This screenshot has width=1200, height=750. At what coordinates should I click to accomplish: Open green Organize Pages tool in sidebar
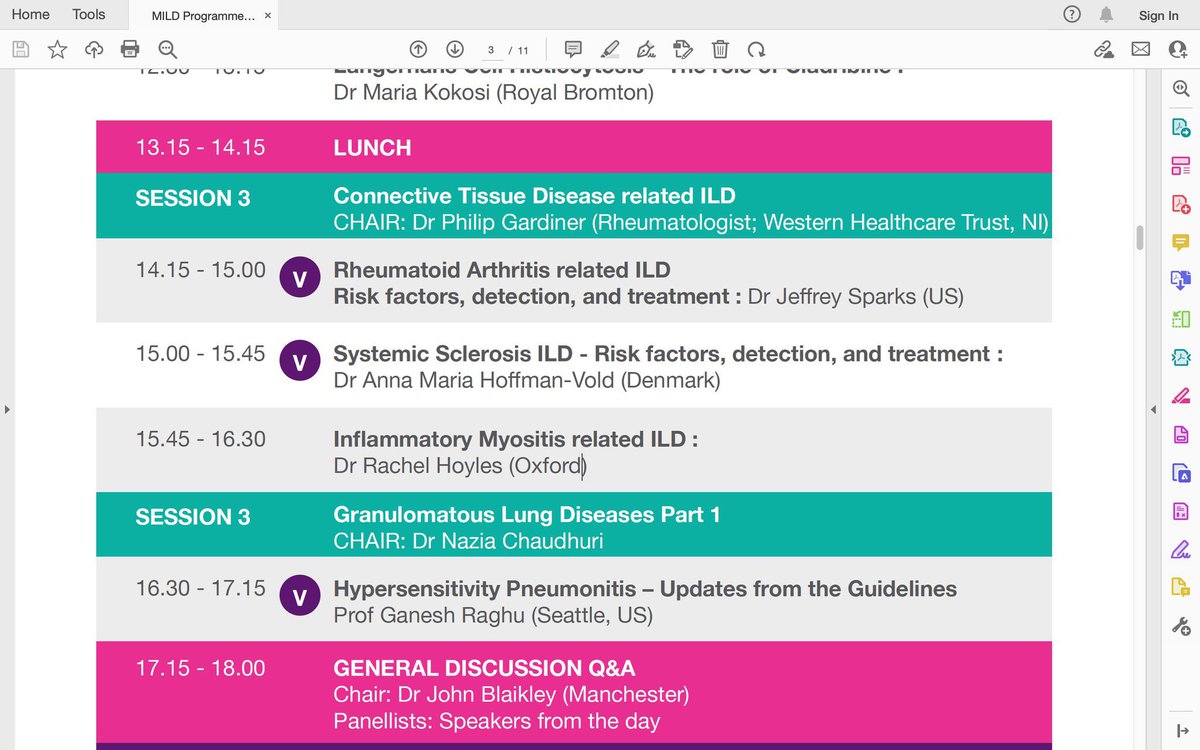click(x=1181, y=319)
